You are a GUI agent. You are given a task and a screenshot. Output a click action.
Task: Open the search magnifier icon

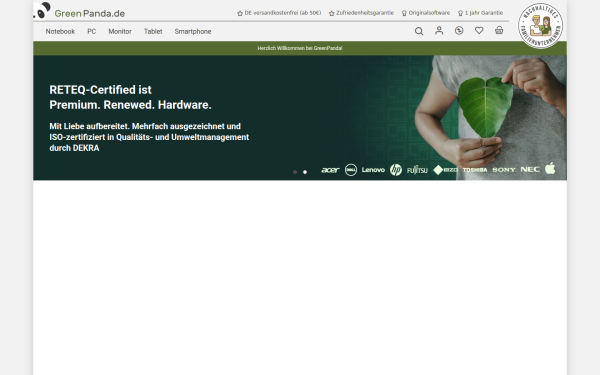(419, 31)
